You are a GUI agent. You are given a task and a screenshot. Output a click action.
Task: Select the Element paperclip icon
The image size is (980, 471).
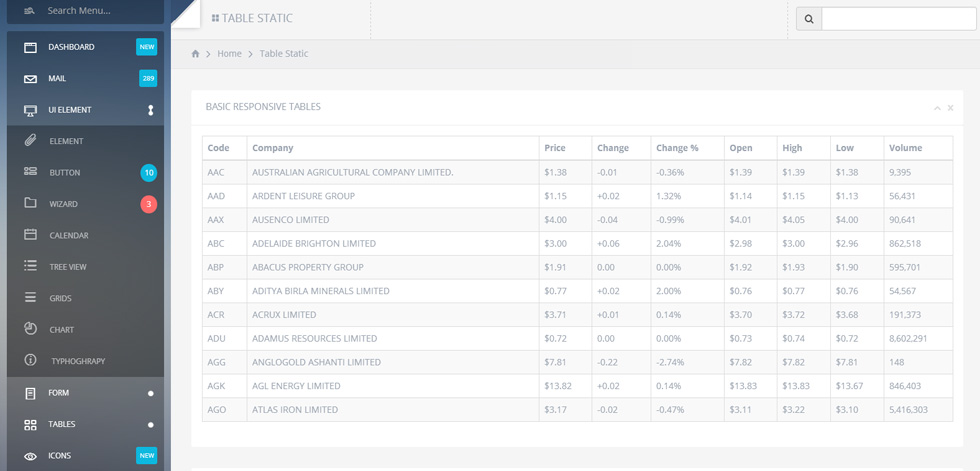(x=30, y=141)
